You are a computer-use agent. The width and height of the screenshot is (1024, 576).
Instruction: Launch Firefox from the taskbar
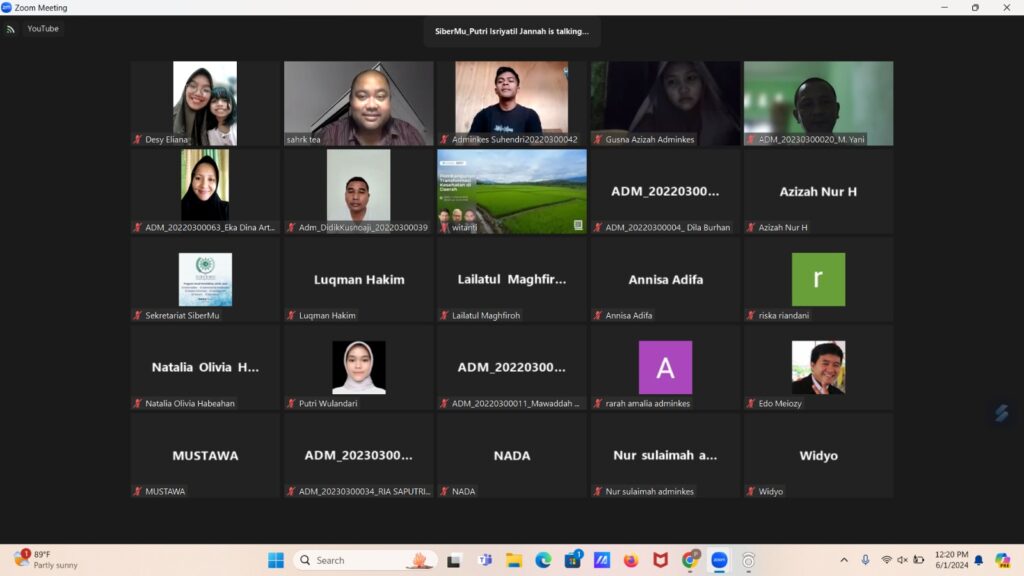coord(630,560)
